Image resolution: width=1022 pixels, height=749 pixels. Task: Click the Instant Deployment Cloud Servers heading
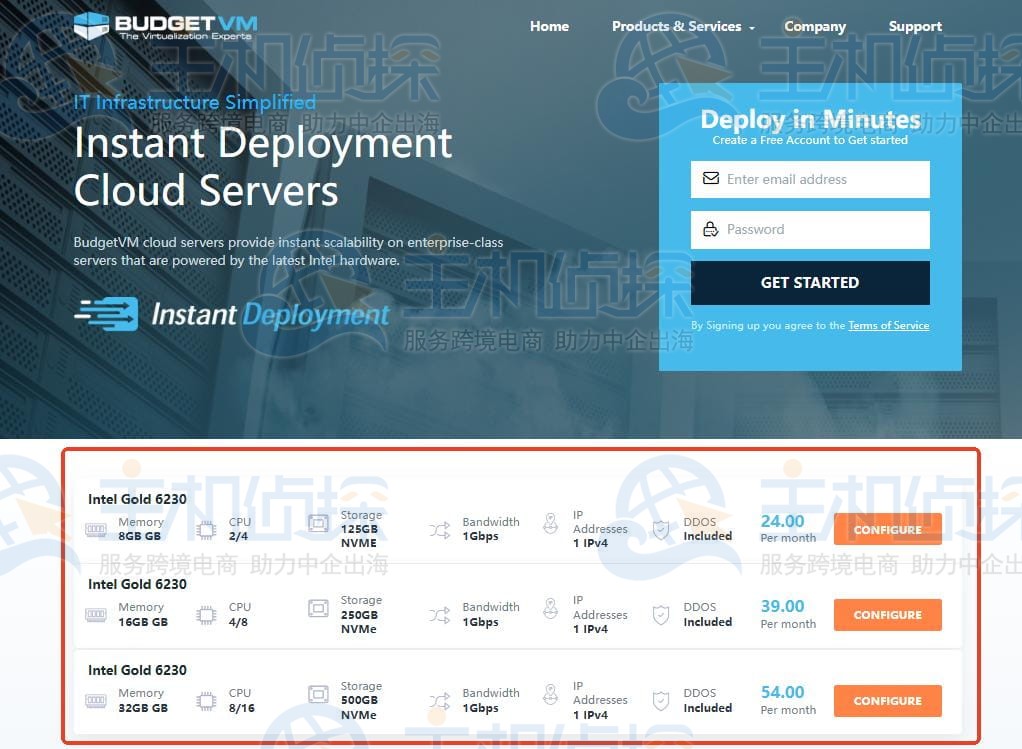pyautogui.click(x=263, y=166)
